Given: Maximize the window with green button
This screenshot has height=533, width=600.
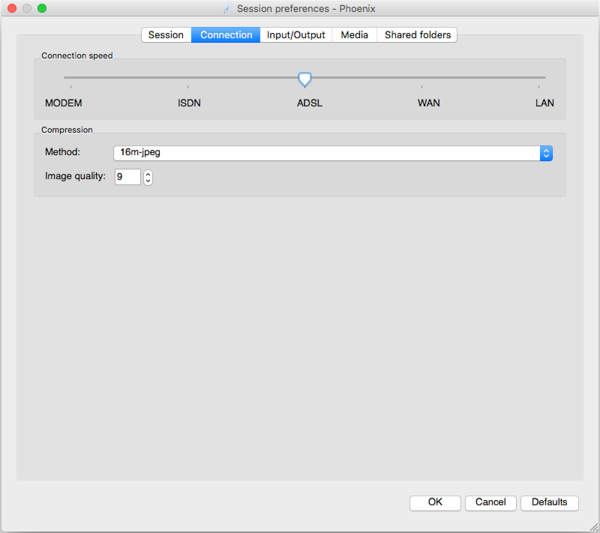Looking at the screenshot, I should [x=42, y=8].
